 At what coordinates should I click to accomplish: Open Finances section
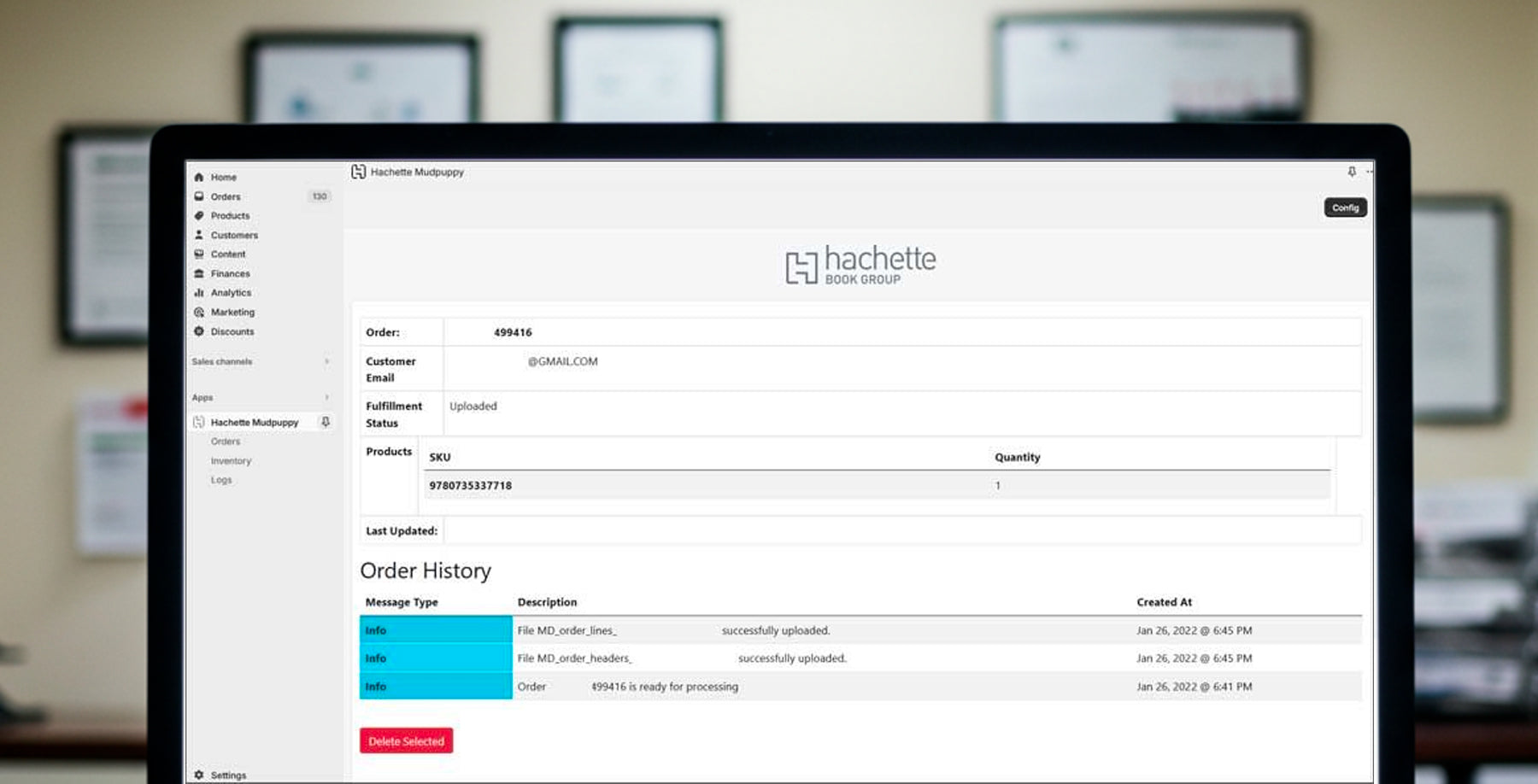231,273
